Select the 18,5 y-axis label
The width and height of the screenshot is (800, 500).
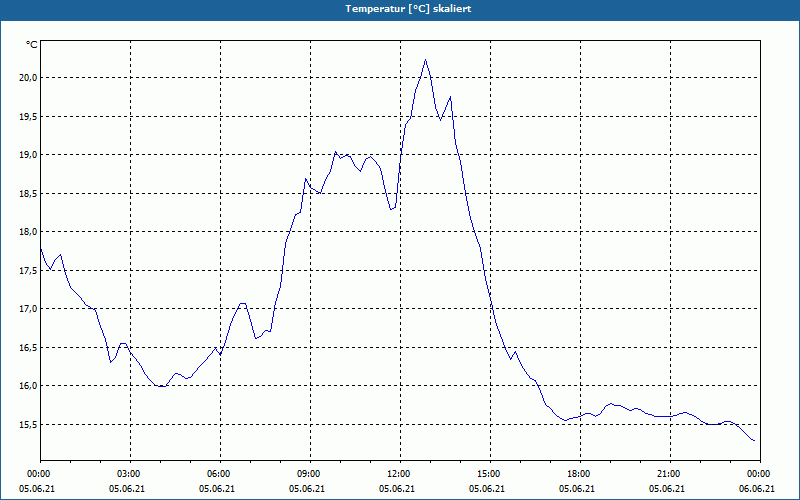(x=28, y=193)
